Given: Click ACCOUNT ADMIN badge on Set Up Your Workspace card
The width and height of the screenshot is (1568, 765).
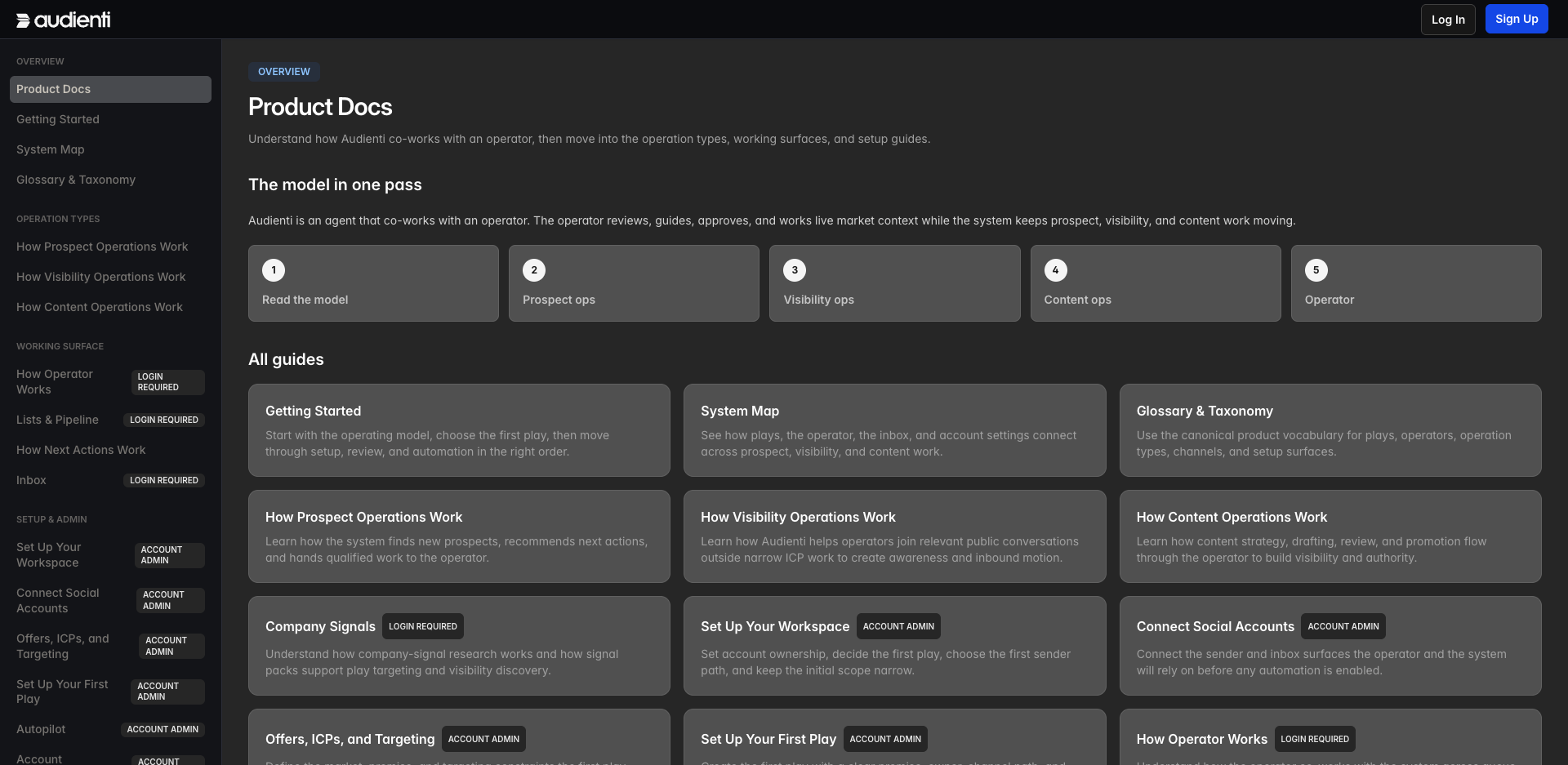Looking at the screenshot, I should pos(898,626).
